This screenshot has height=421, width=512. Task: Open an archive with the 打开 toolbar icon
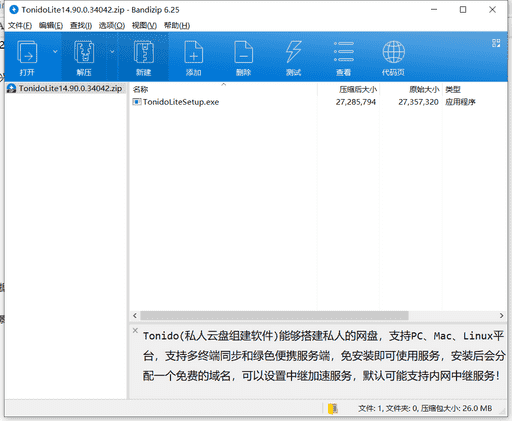point(27,58)
